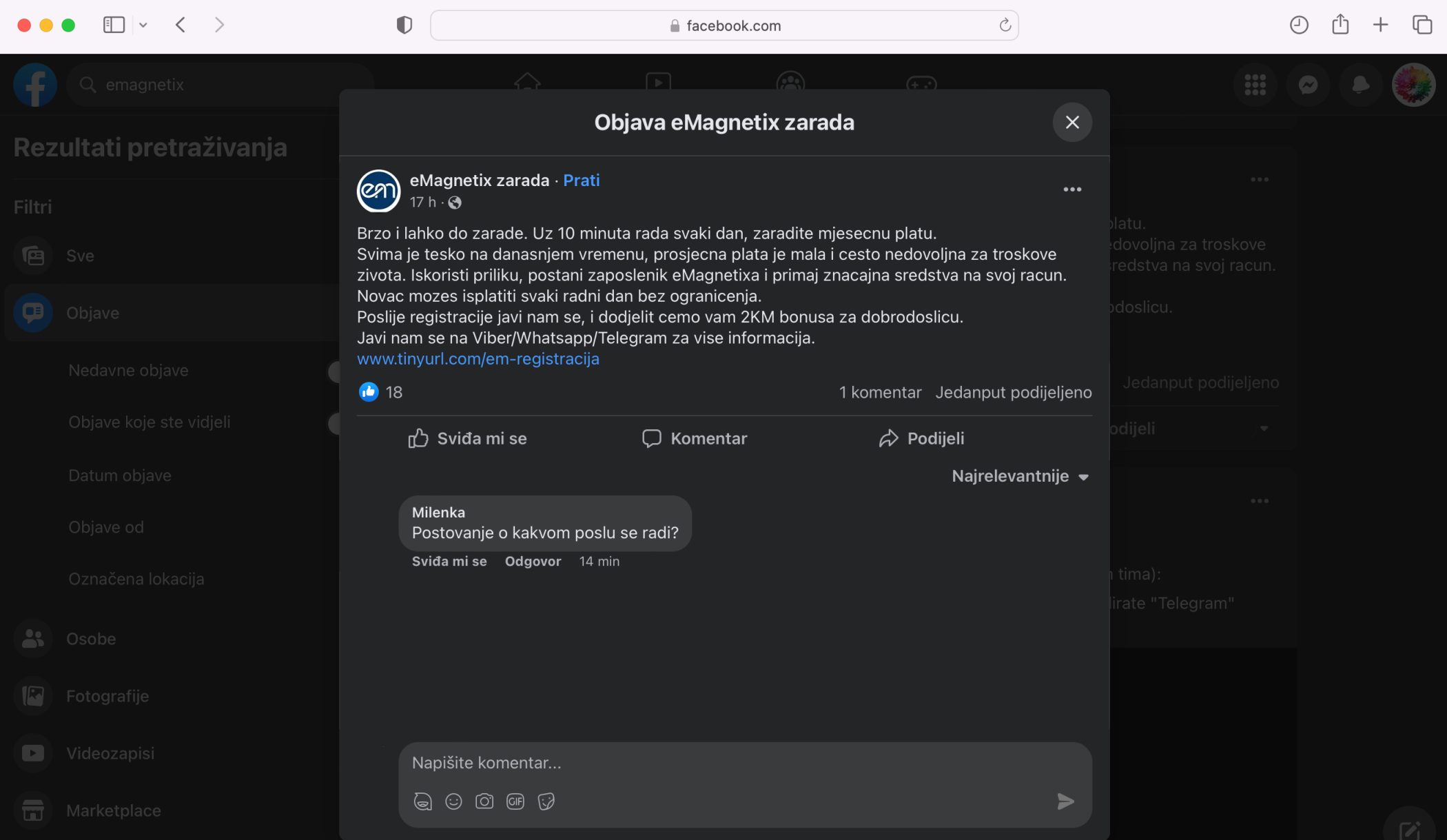Click the 17 h post timestamp
This screenshot has width=1447, height=840.
pos(422,202)
